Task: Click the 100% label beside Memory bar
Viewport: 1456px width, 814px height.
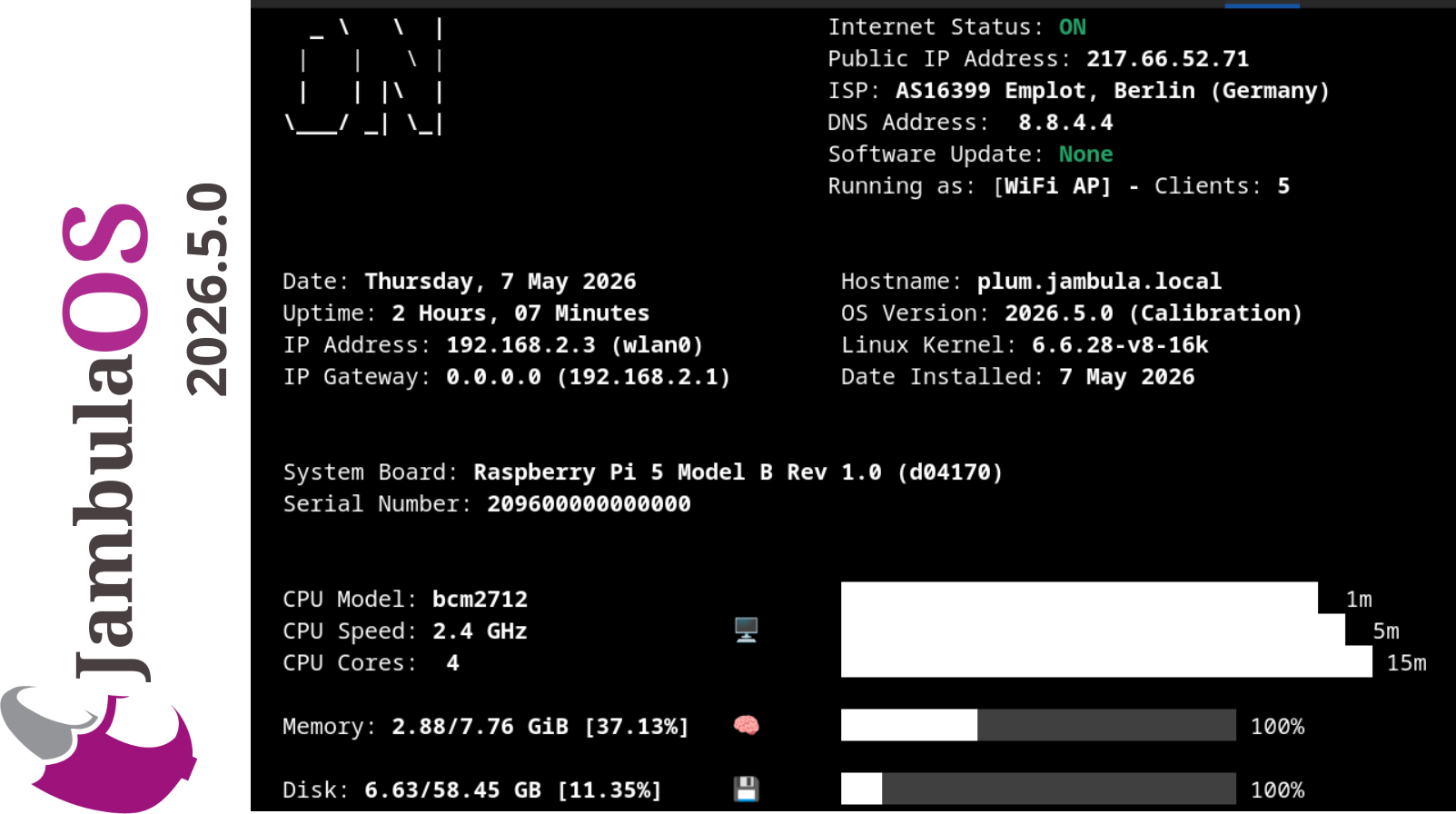Action: pos(1277,727)
